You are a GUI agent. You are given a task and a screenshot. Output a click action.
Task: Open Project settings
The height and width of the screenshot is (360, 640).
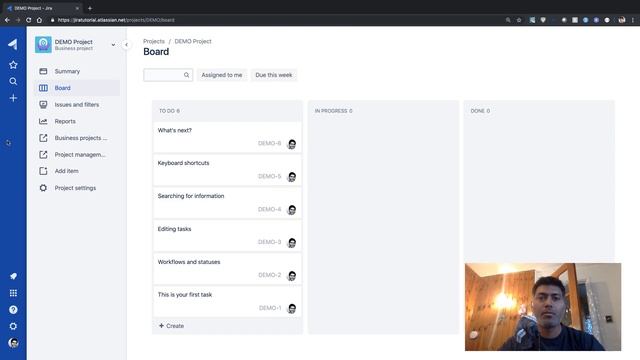(x=77, y=188)
